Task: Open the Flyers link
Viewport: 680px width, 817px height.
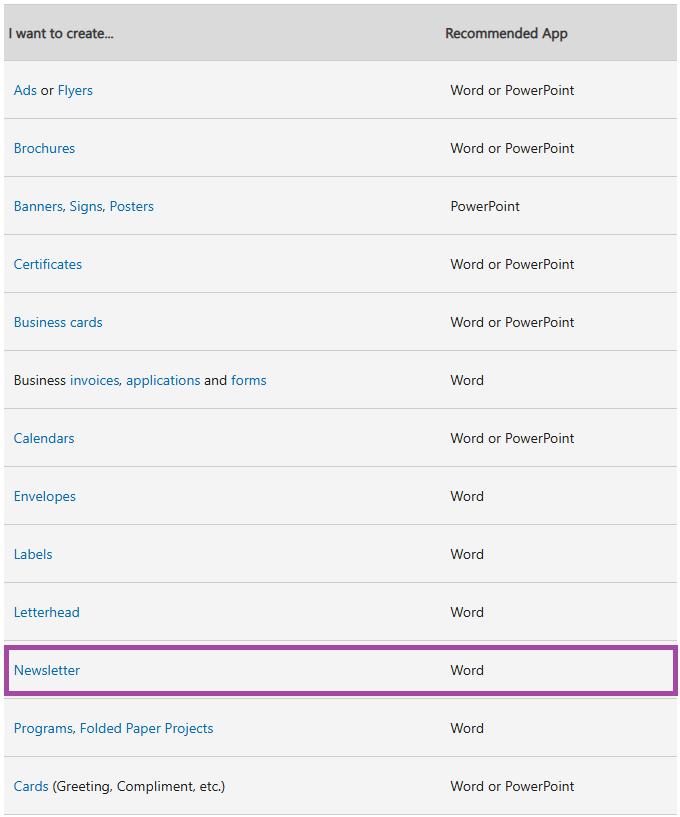Action: click(x=75, y=91)
